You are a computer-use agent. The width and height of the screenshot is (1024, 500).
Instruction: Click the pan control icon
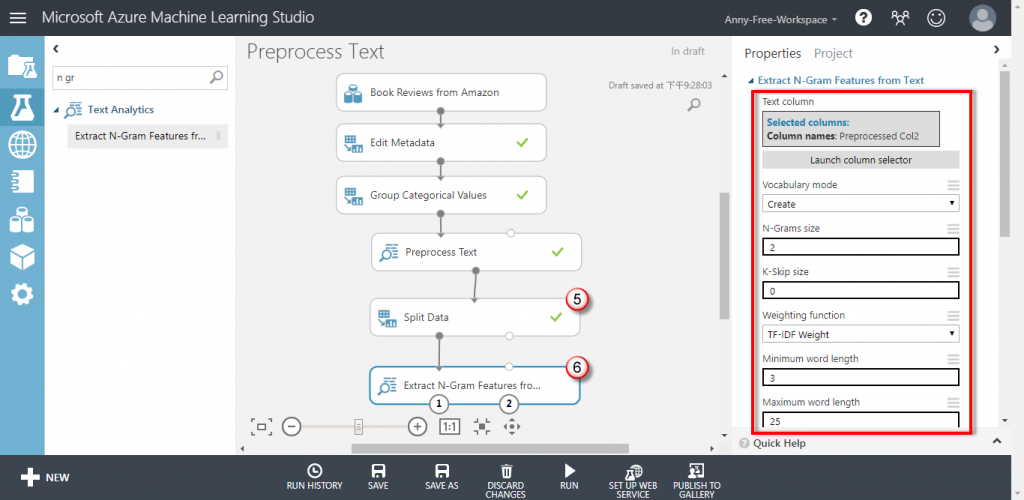pos(512,427)
